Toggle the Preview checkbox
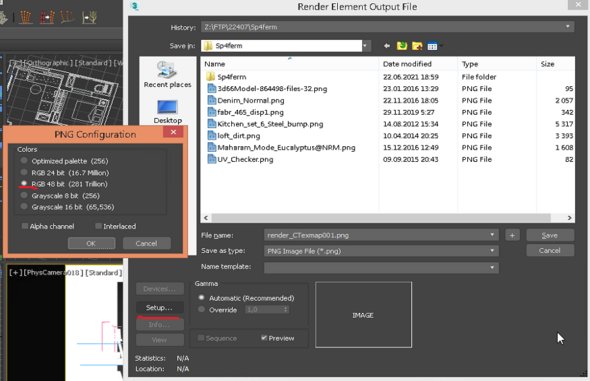The image size is (590, 381). point(264,338)
